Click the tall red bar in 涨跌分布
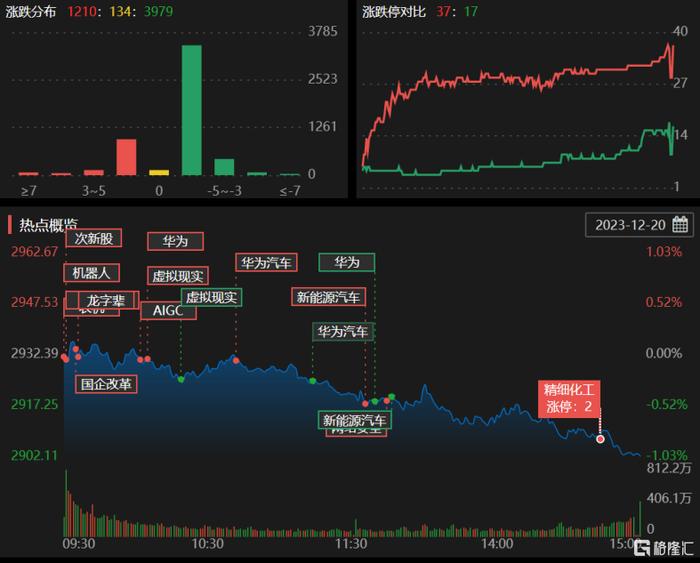 (x=126, y=157)
